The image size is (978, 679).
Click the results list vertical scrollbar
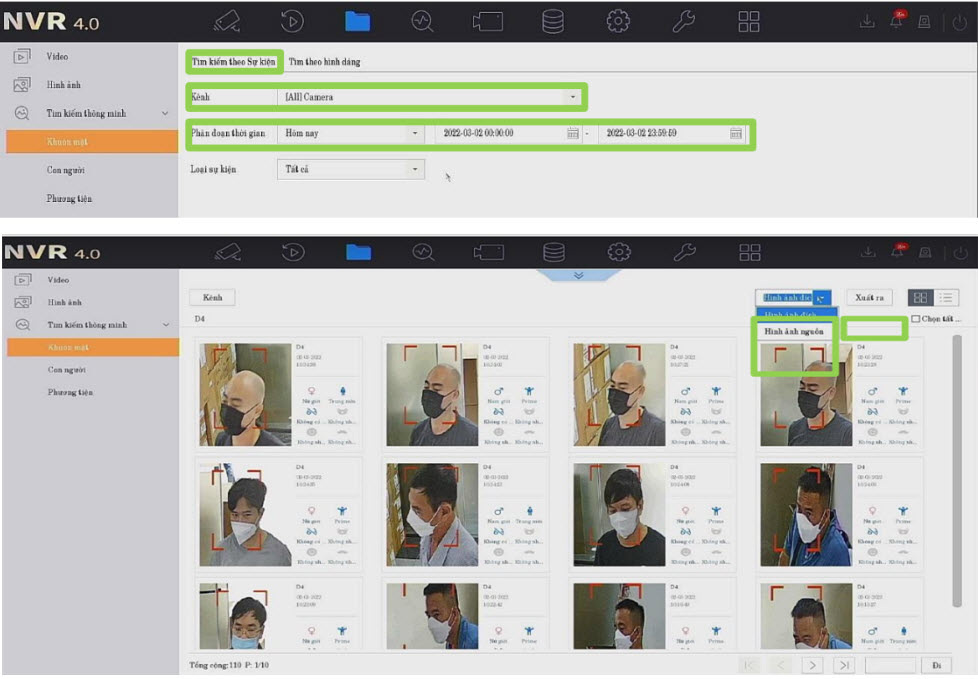point(958,400)
